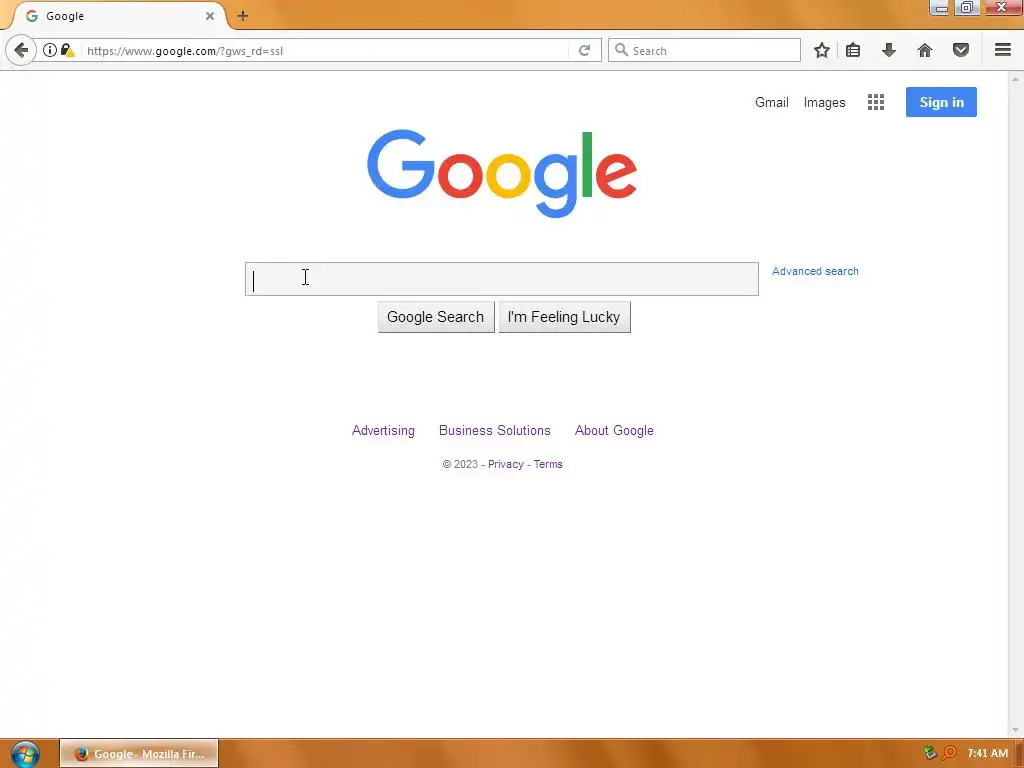Click the 7:41 AM taskbar clock
Screen dimensions: 1024x768
click(987, 753)
